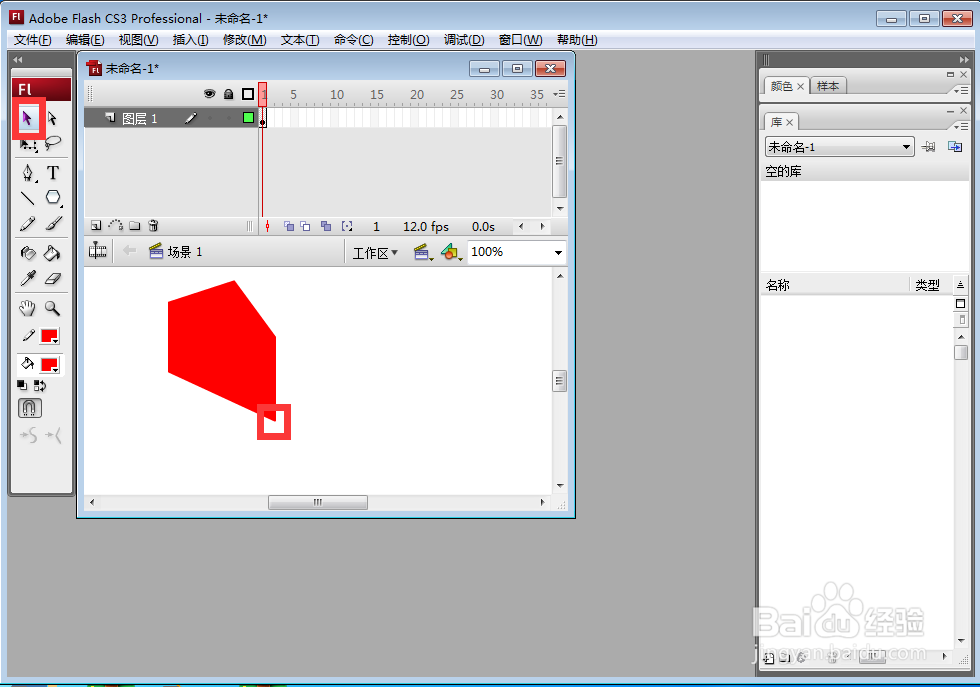
Task: Sort library by 类型 column
Action: click(x=928, y=285)
